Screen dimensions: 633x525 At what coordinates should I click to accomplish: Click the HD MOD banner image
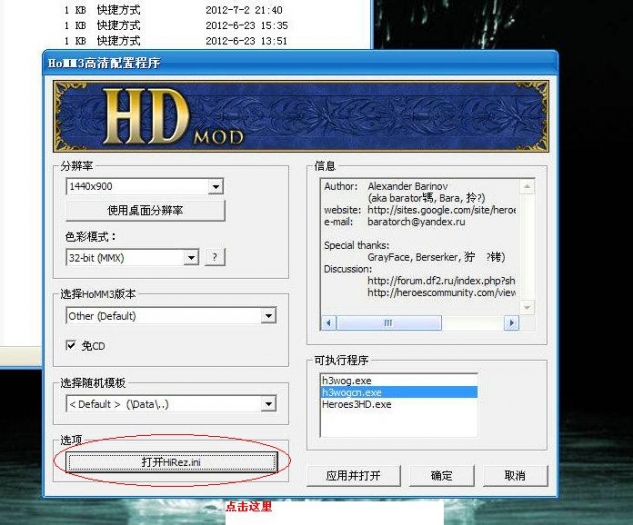pyautogui.click(x=301, y=116)
